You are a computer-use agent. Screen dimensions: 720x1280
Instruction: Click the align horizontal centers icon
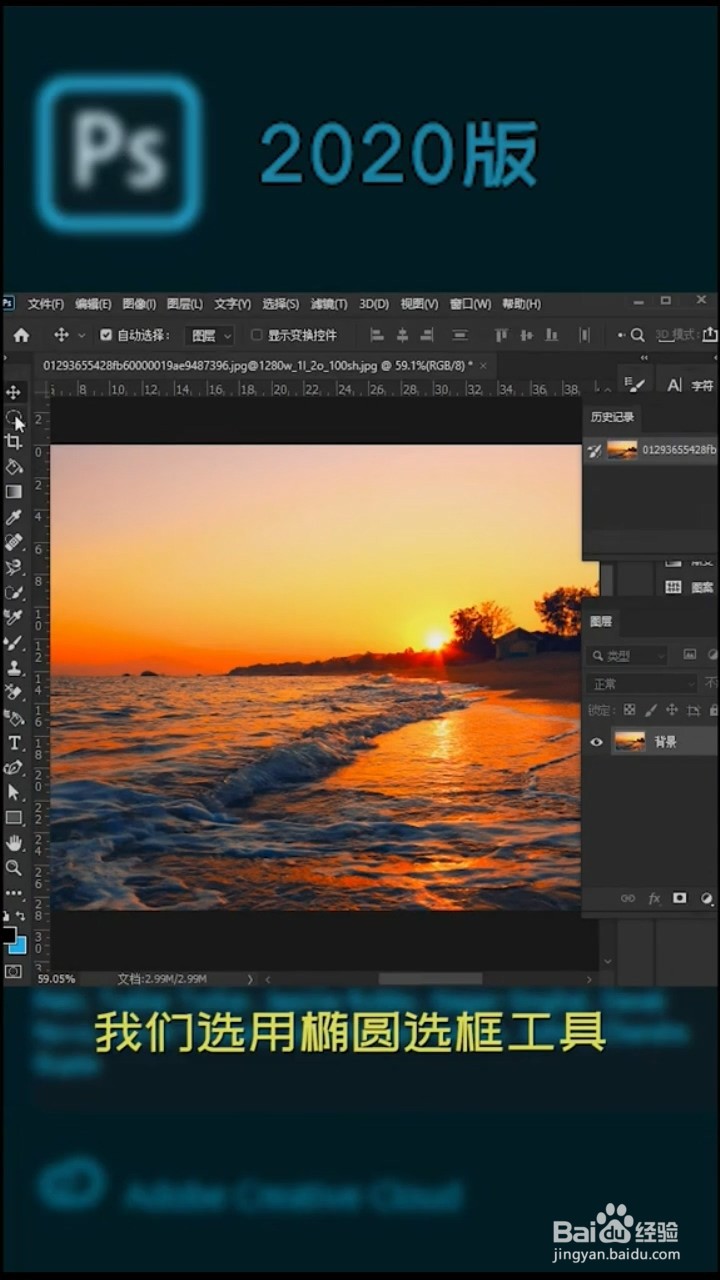pyautogui.click(x=402, y=335)
